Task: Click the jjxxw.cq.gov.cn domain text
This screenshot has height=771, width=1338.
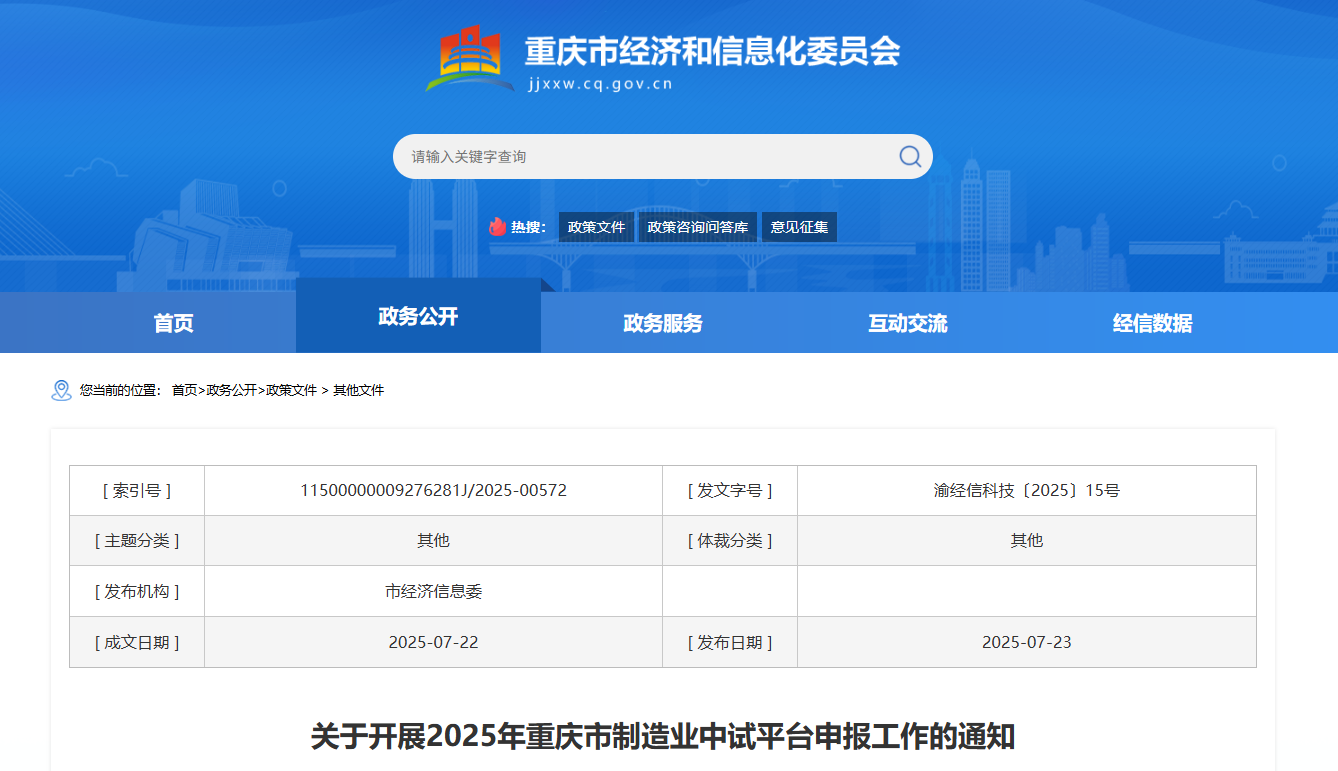Action: (x=601, y=84)
